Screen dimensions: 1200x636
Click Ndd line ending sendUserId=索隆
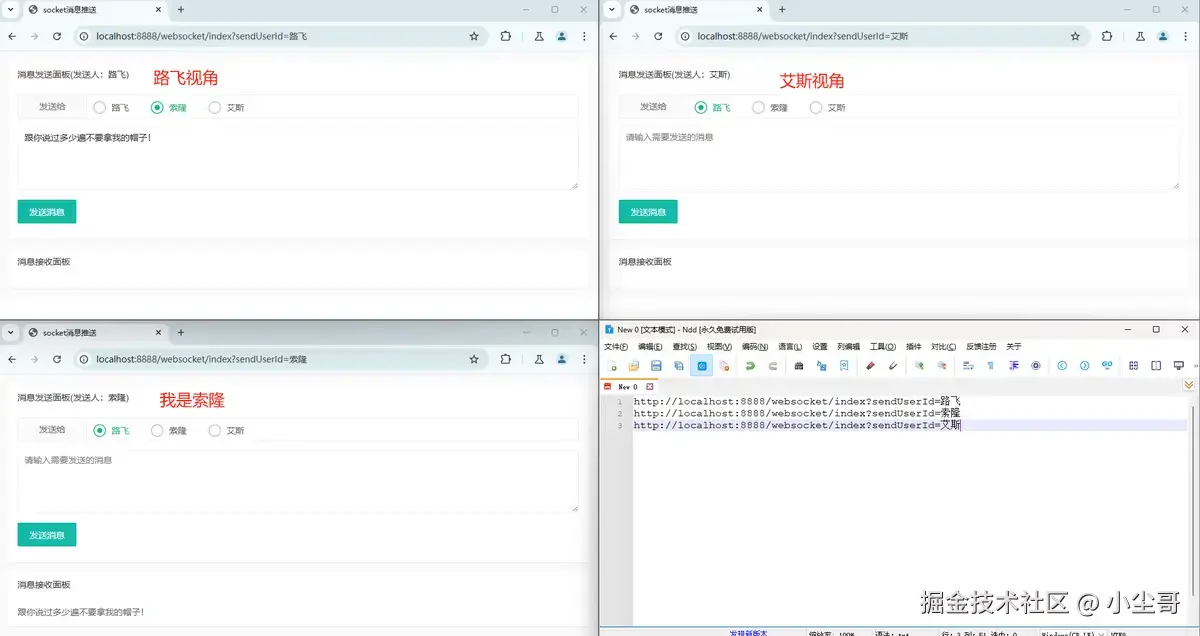coord(797,413)
